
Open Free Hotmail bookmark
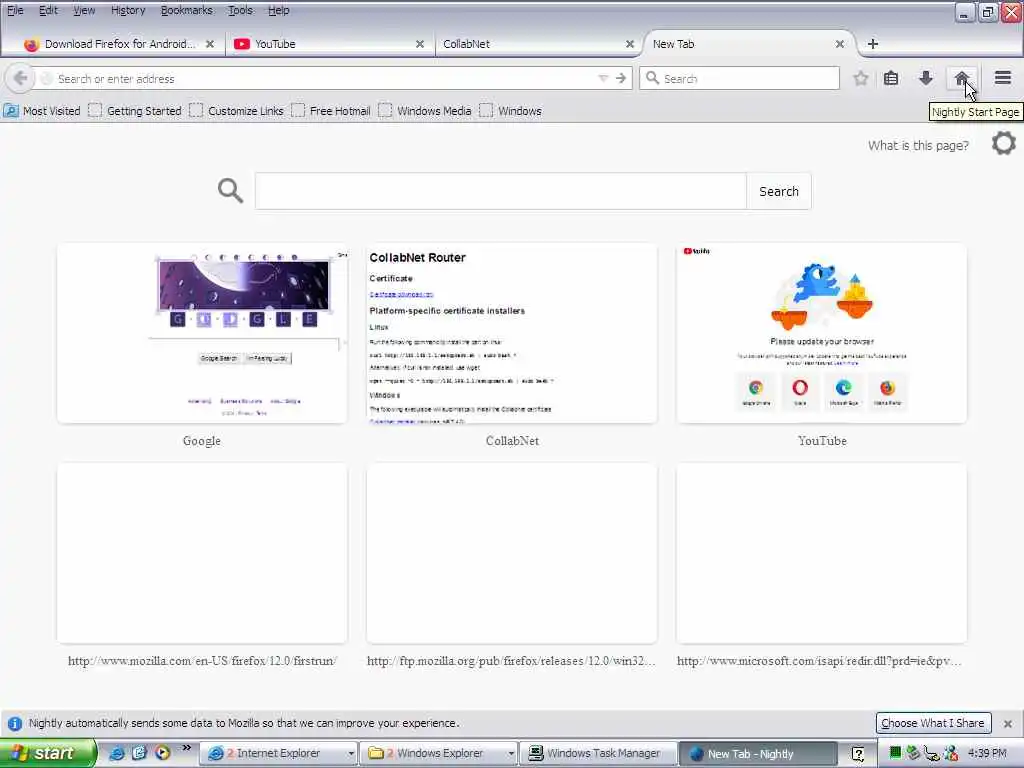[331, 111]
